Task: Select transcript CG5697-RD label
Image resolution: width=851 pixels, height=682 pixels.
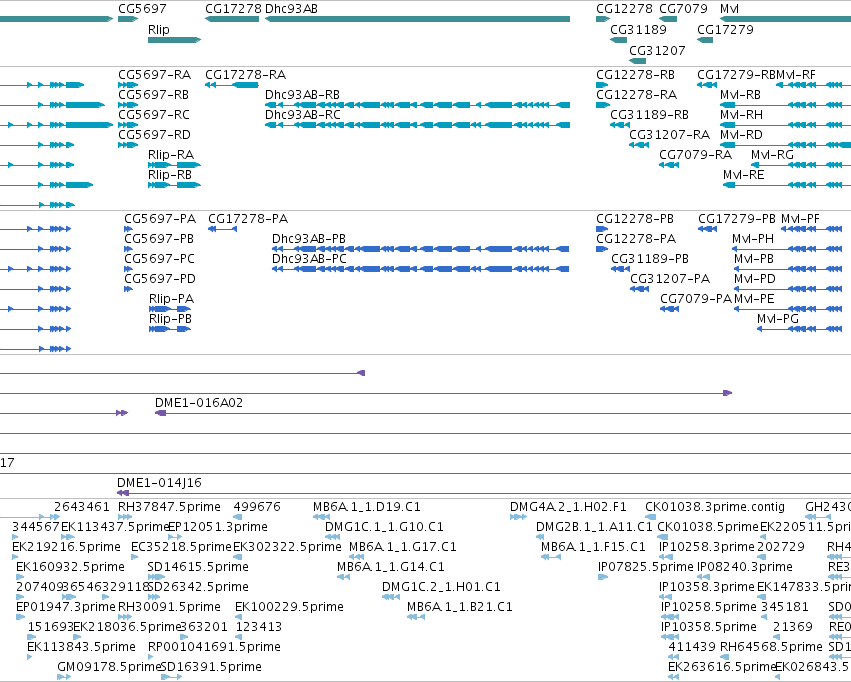Action: 155,135
